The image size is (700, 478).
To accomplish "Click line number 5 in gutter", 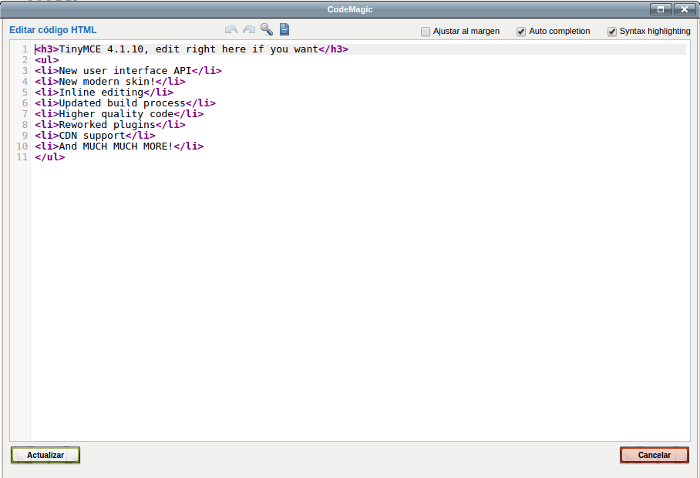I will point(25,92).
